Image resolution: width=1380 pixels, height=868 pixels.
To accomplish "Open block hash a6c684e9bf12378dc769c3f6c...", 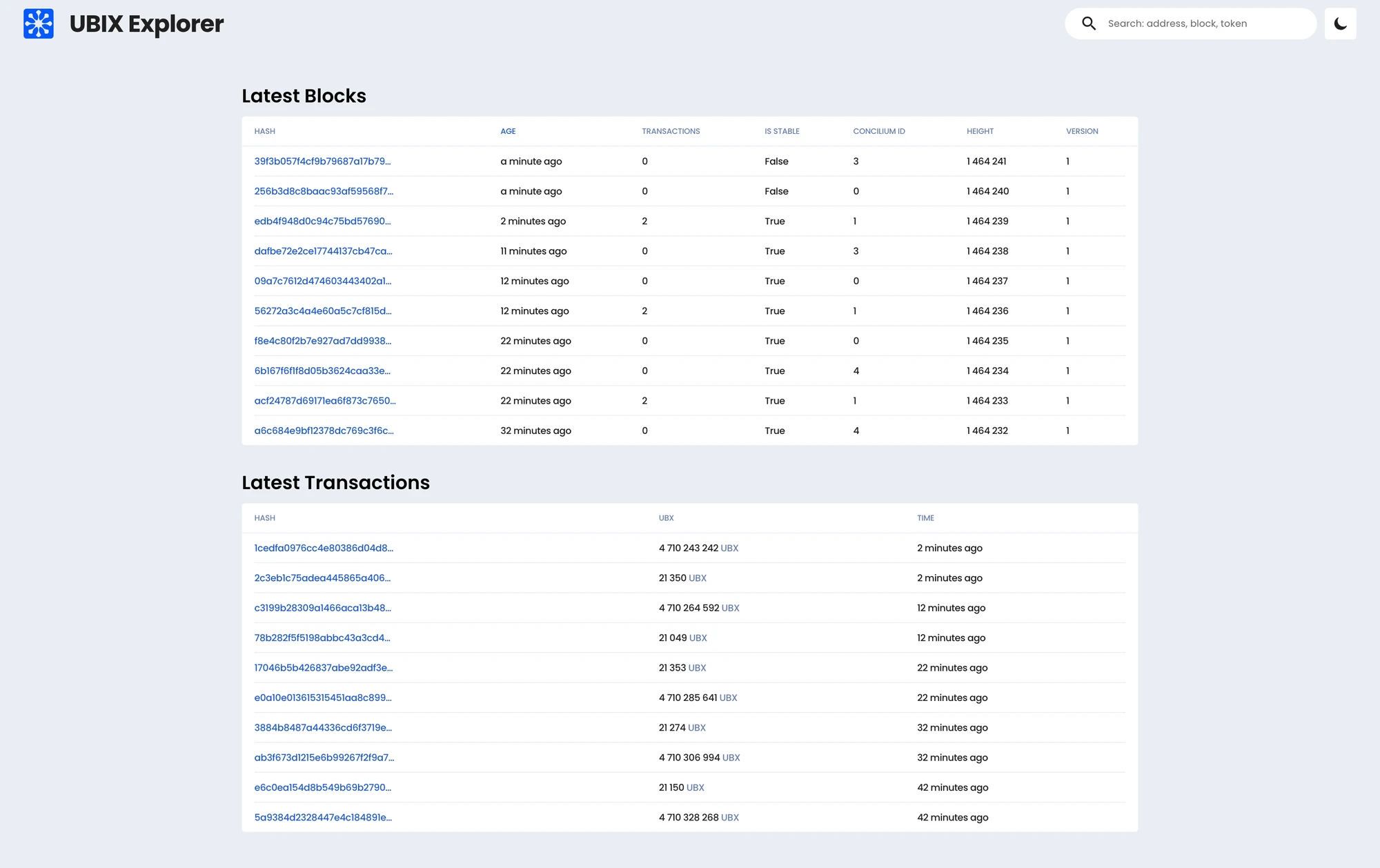I will [324, 431].
